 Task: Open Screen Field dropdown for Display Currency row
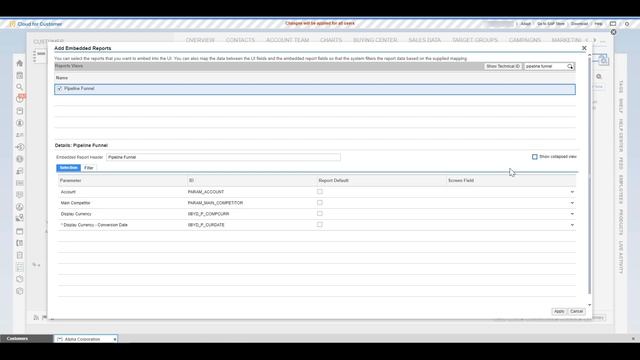(x=572, y=214)
